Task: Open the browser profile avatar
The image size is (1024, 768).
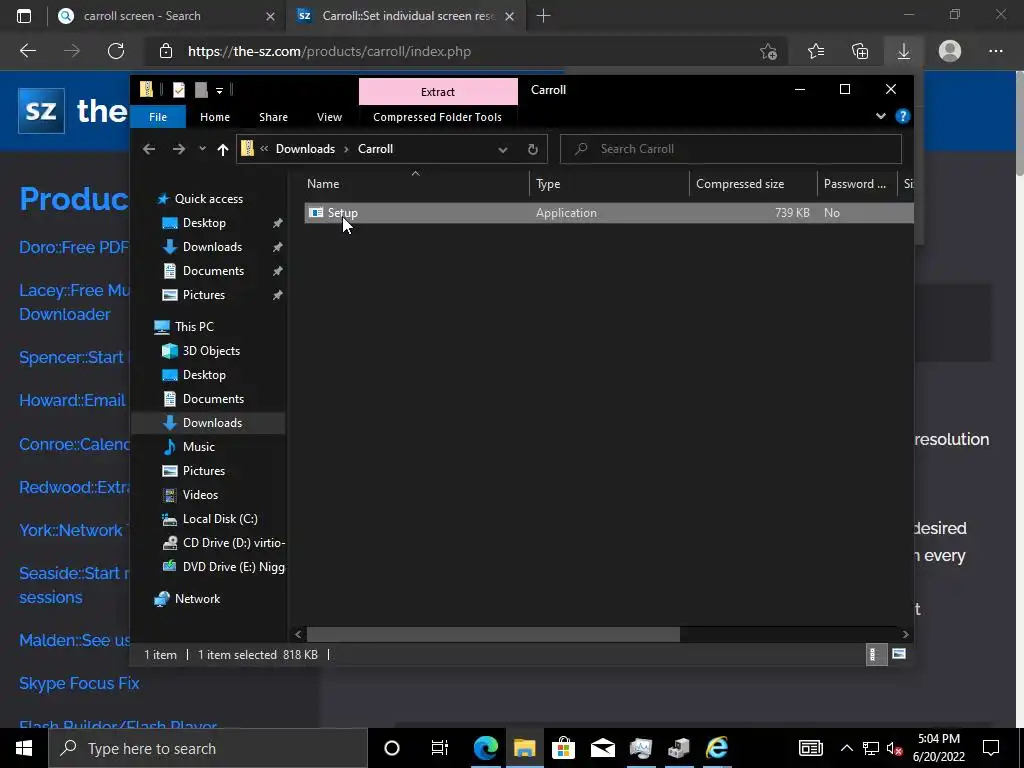Action: click(x=950, y=51)
